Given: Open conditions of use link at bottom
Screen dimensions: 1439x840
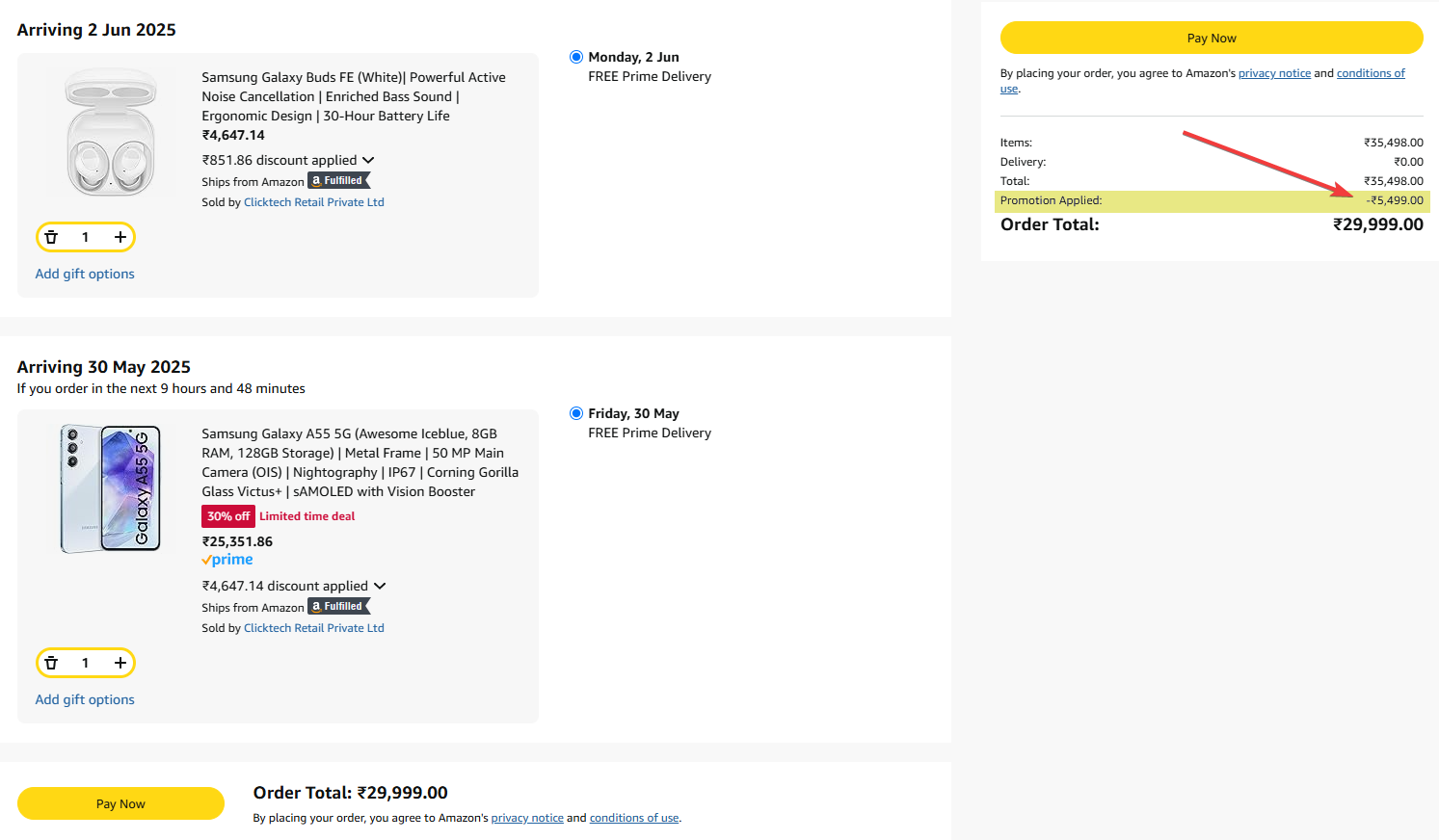Looking at the screenshot, I should pyautogui.click(x=634, y=818).
